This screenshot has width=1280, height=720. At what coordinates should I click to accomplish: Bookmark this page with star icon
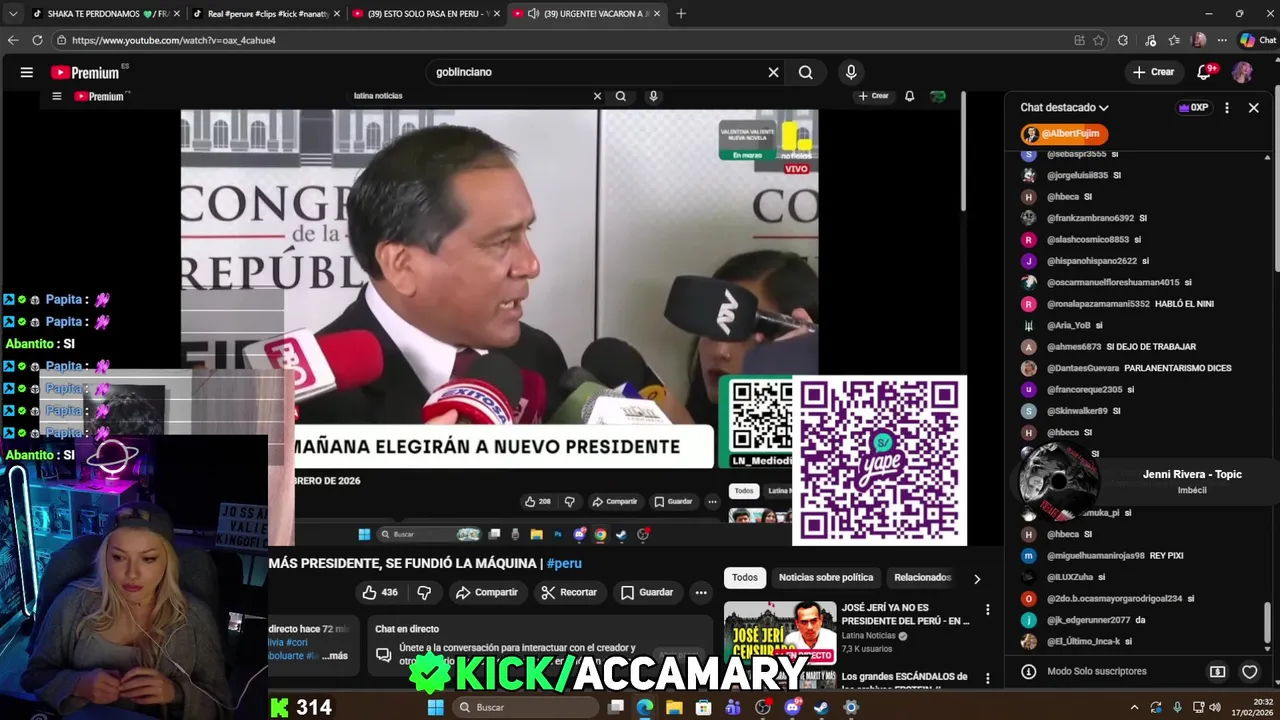point(1098,40)
